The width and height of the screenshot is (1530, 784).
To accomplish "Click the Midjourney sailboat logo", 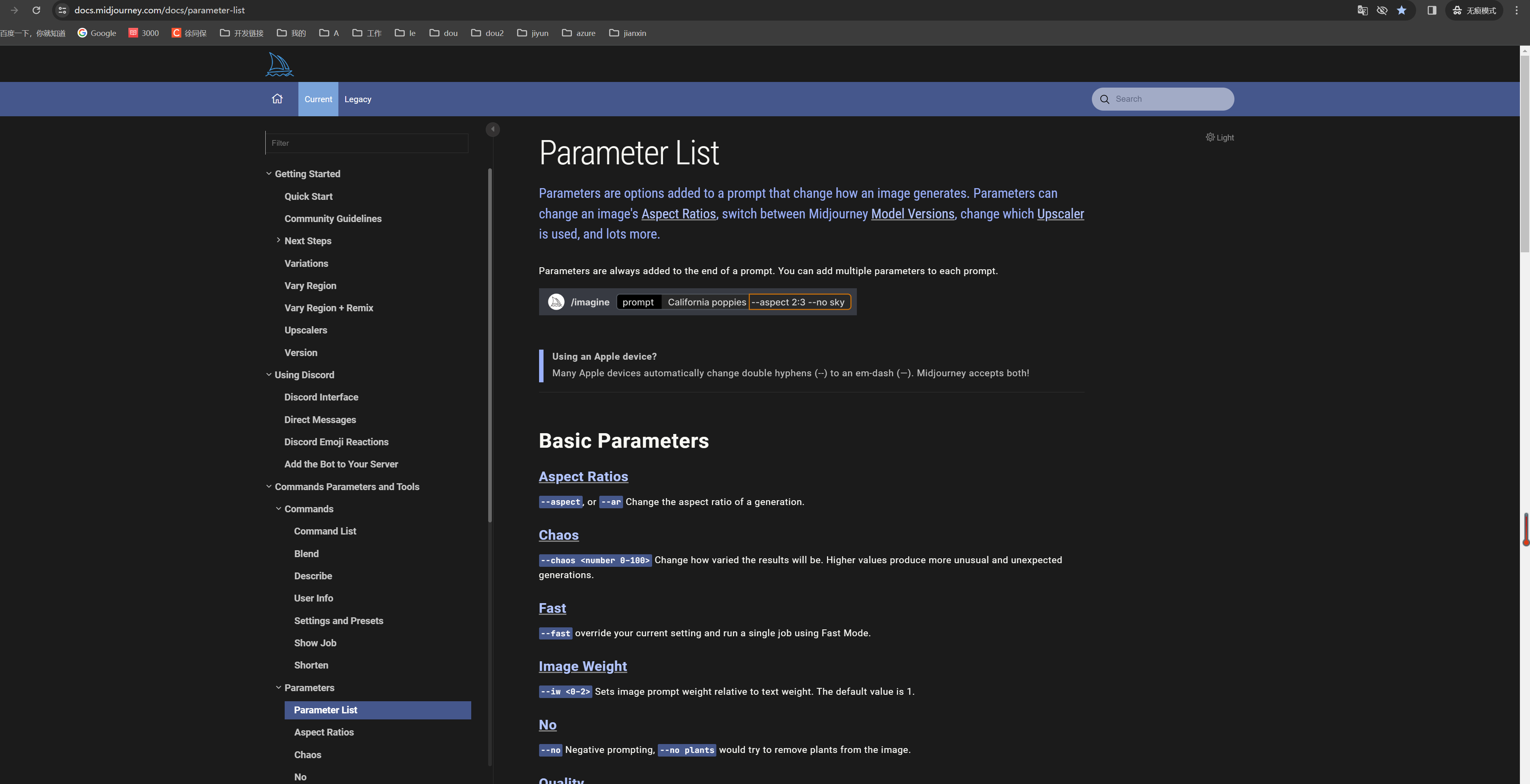I will coord(279,64).
